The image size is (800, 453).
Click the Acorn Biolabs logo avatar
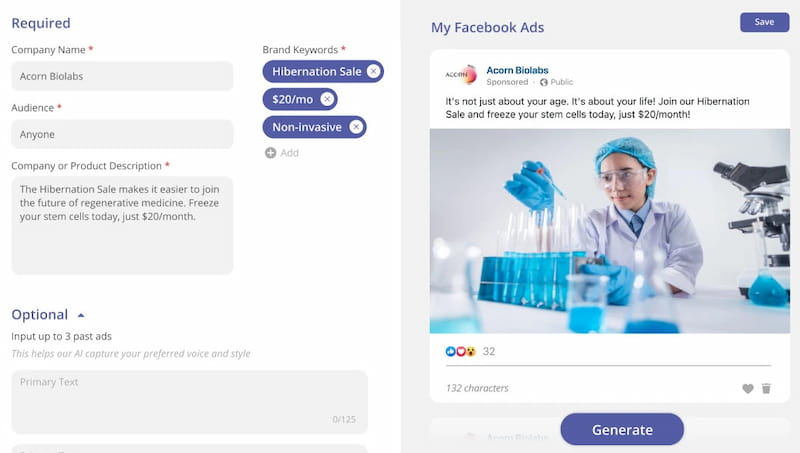pos(462,75)
